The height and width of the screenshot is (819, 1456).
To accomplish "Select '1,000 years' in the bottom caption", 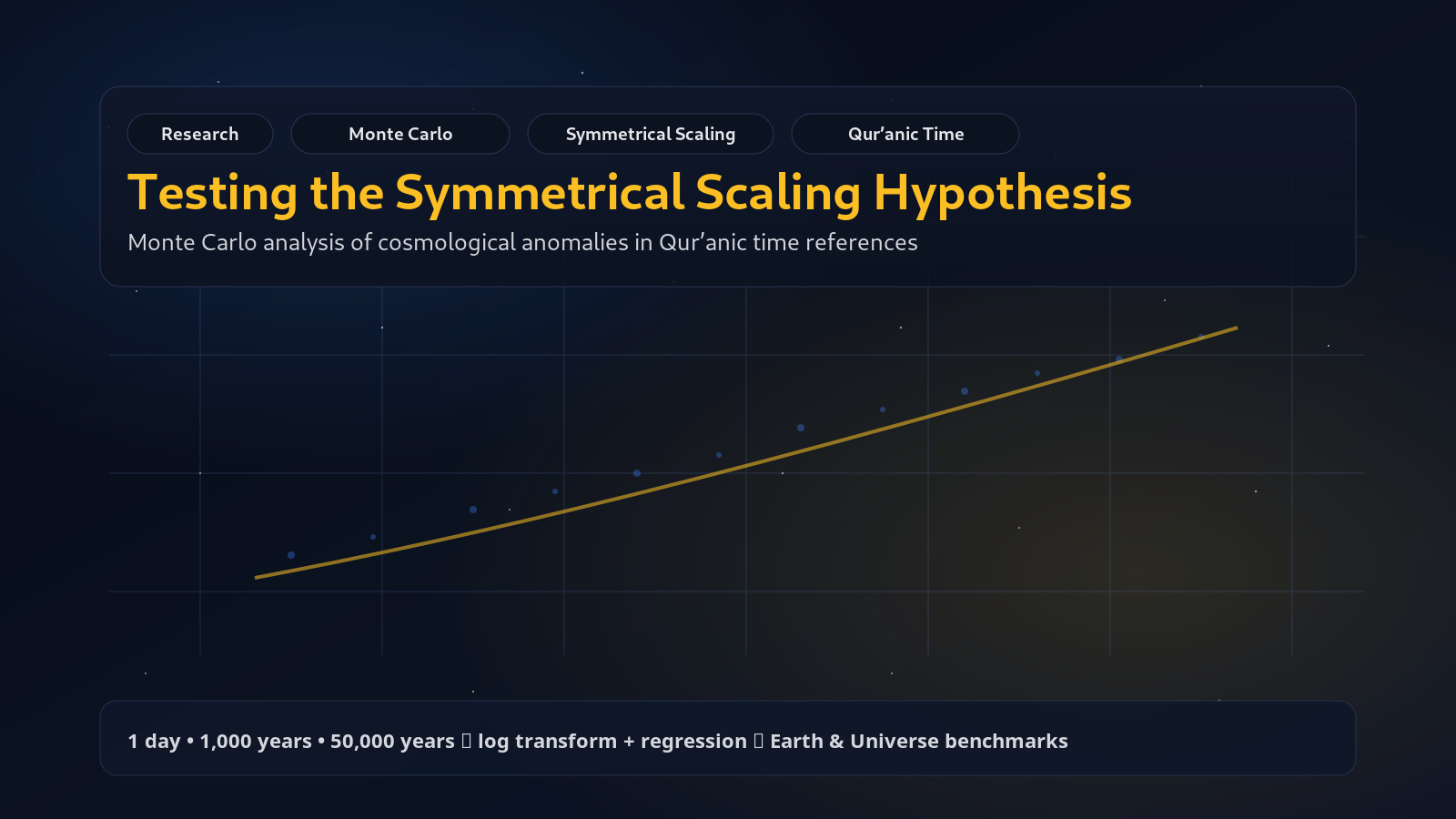I will click(x=256, y=742).
